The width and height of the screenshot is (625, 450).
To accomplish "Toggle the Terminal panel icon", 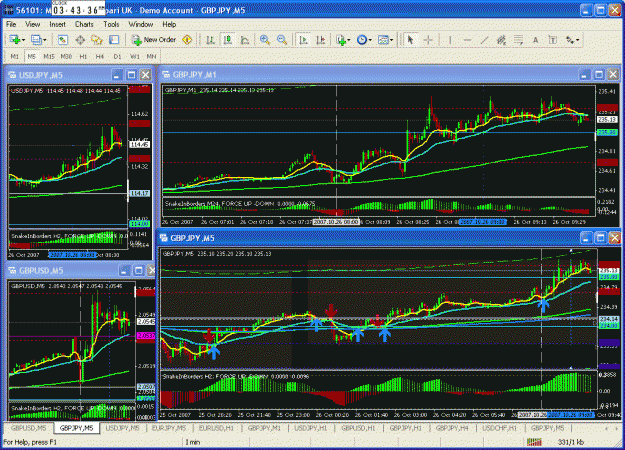I will [x=114, y=39].
